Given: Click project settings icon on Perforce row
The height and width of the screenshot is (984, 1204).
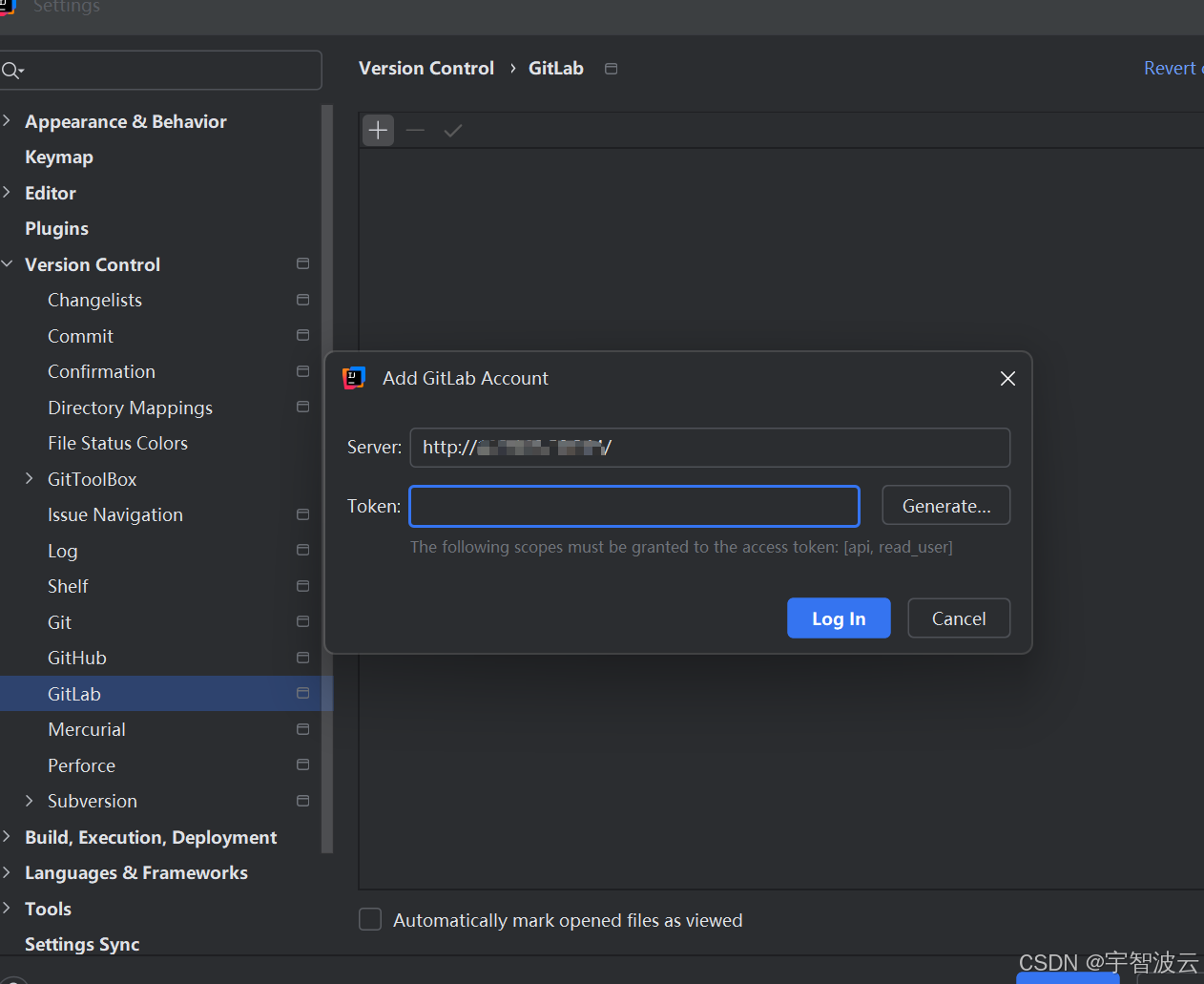Looking at the screenshot, I should pos(303,764).
